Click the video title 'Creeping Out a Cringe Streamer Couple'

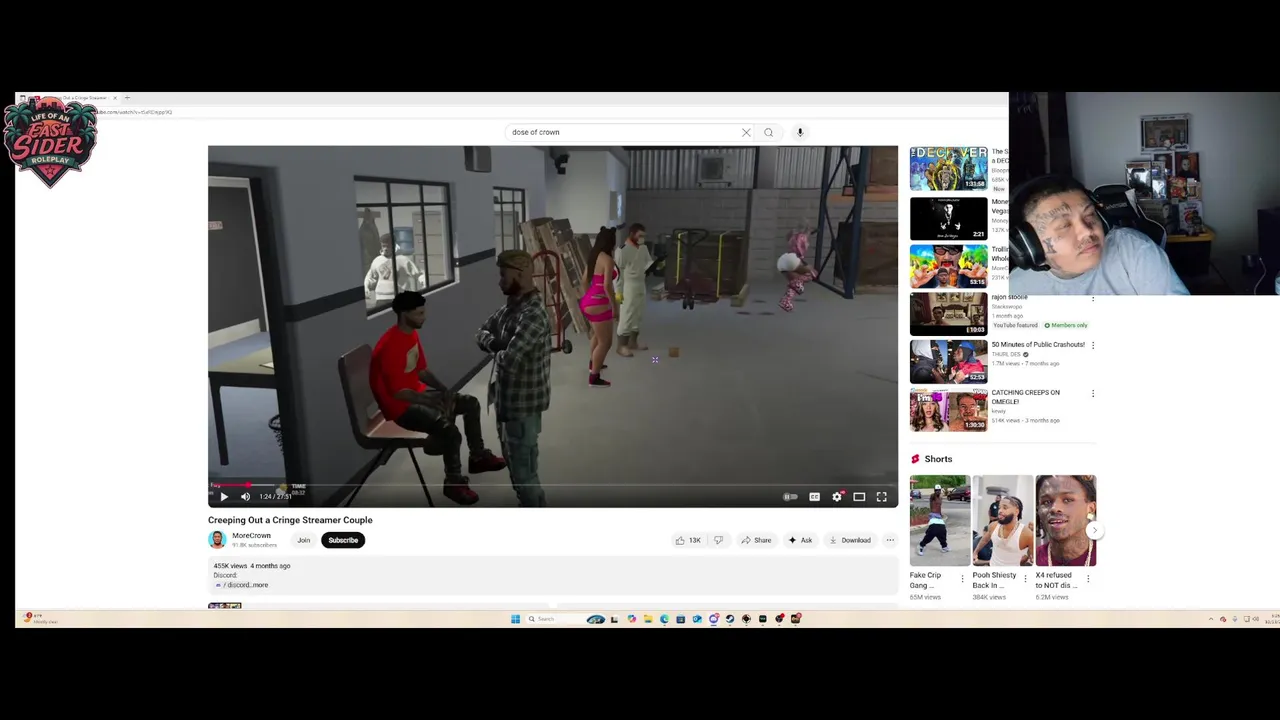[290, 520]
